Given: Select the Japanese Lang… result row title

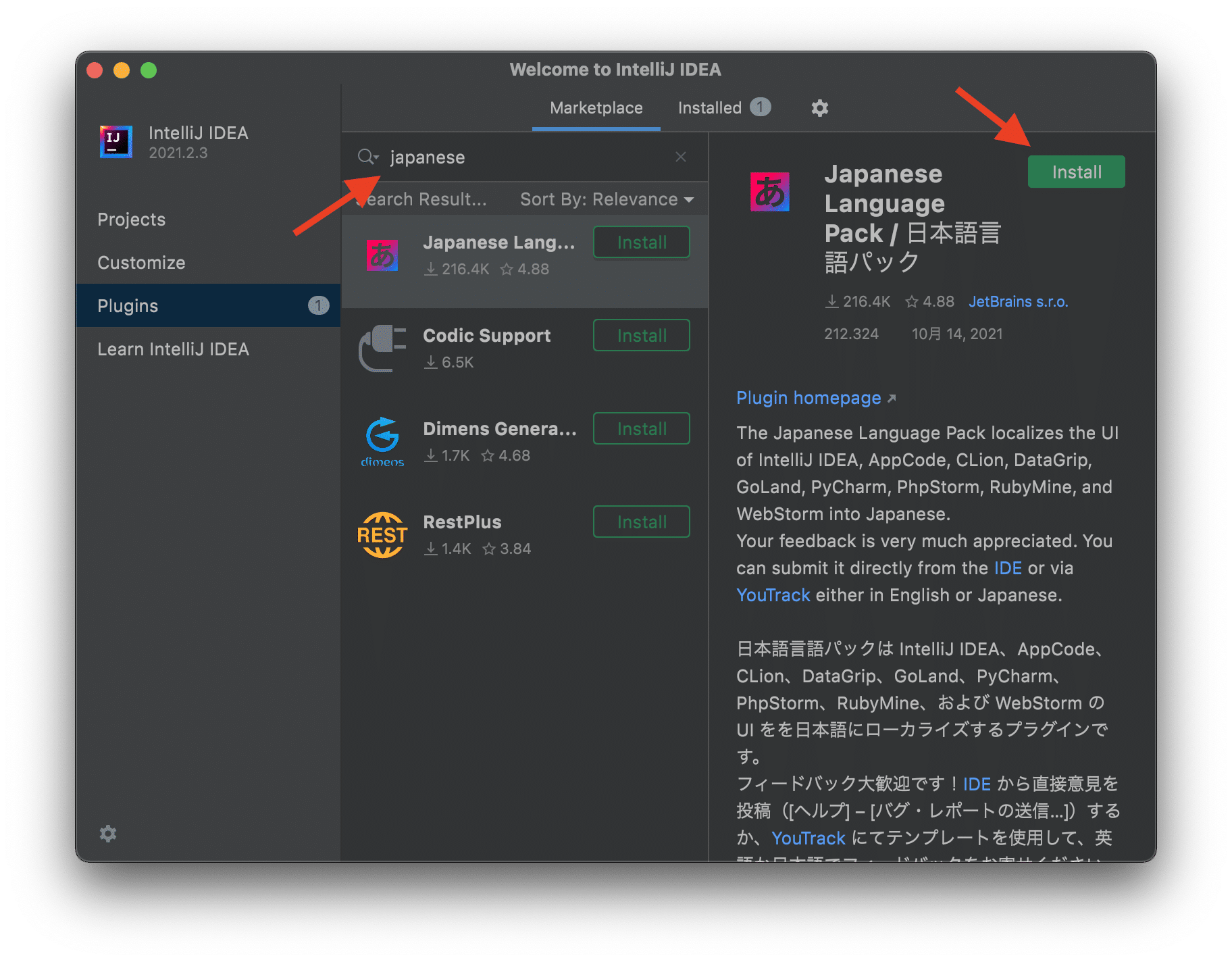Looking at the screenshot, I should tap(498, 243).
